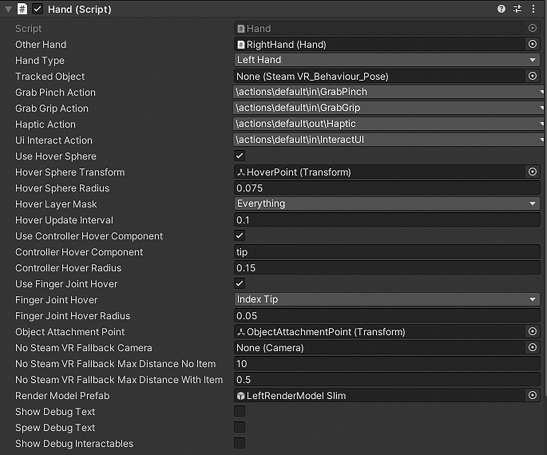This screenshot has height=455, width=547.
Task: Open the Grab Pinch Action dropdown
Action: [x=389, y=92]
